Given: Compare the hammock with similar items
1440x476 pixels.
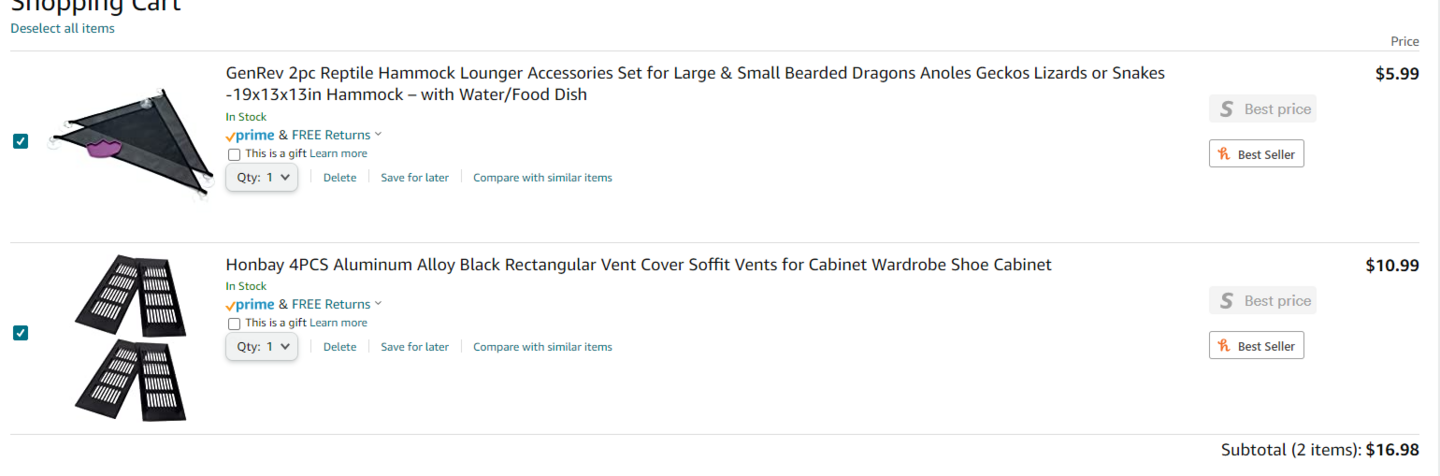Looking at the screenshot, I should (542, 178).
